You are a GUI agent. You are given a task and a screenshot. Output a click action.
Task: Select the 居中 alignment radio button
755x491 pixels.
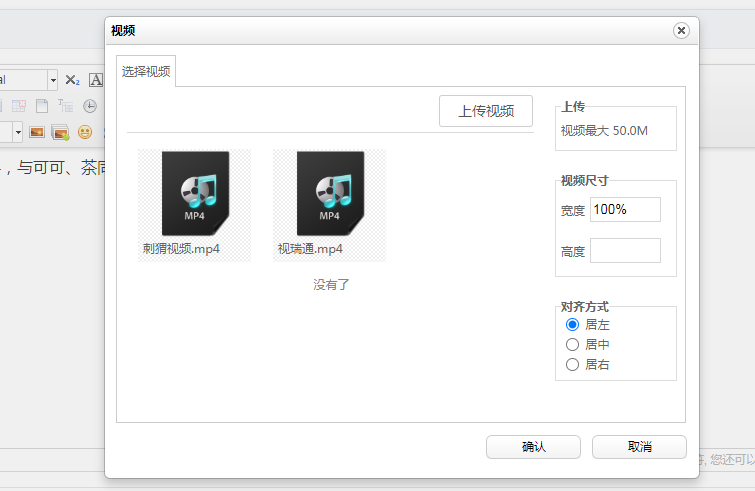point(573,345)
